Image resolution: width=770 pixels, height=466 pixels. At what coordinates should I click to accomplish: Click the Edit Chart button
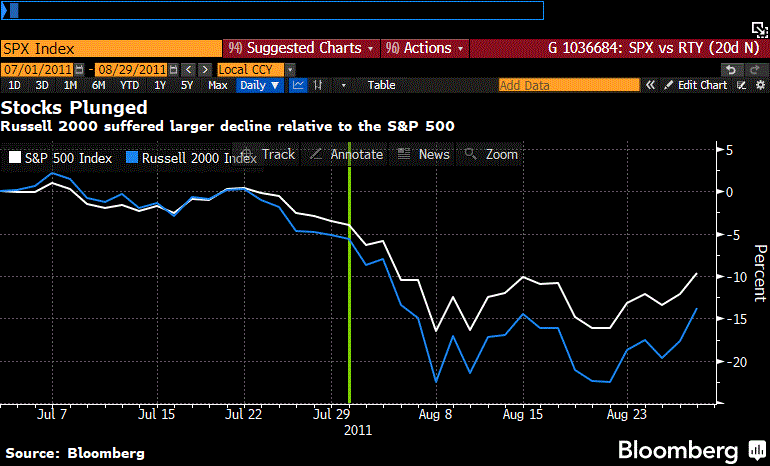pyautogui.click(x=696, y=85)
